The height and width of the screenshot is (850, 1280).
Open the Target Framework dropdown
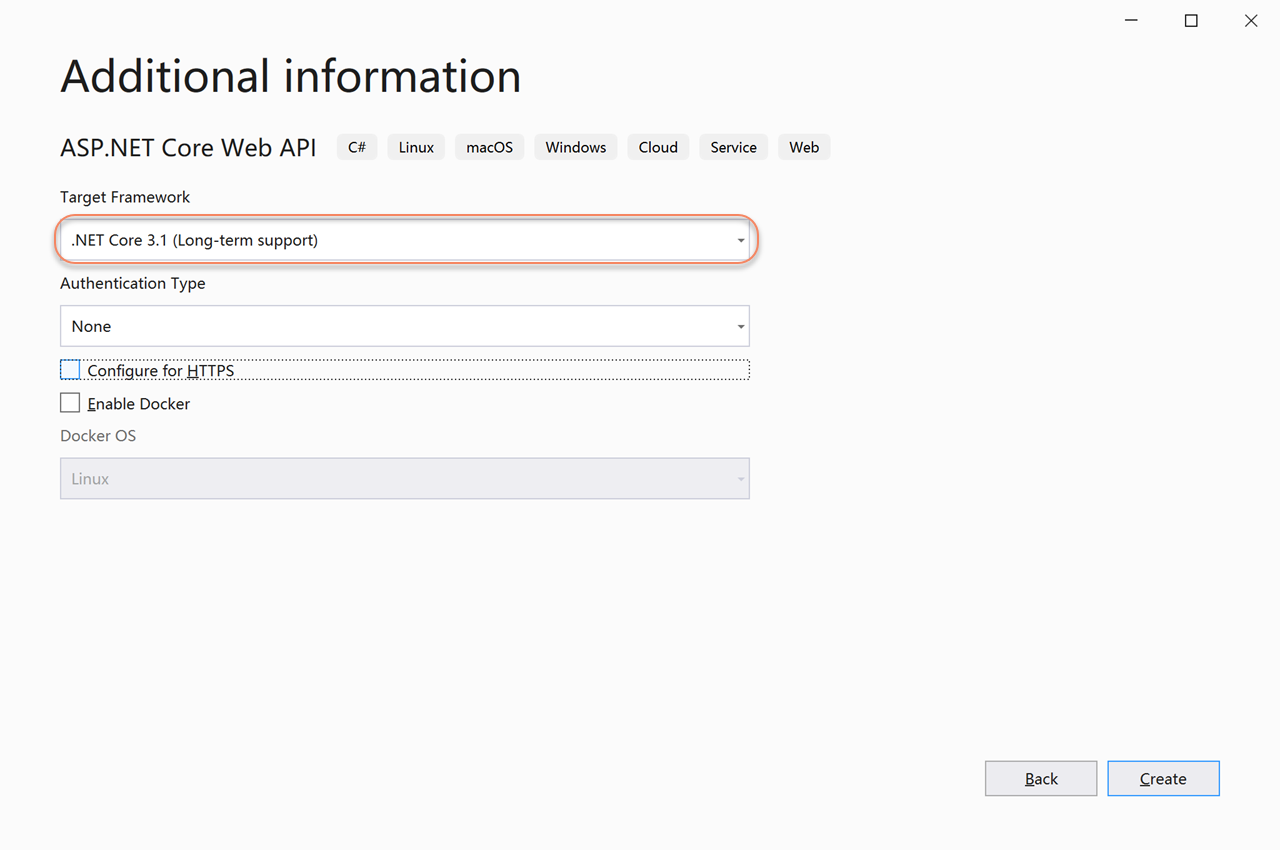tap(404, 240)
